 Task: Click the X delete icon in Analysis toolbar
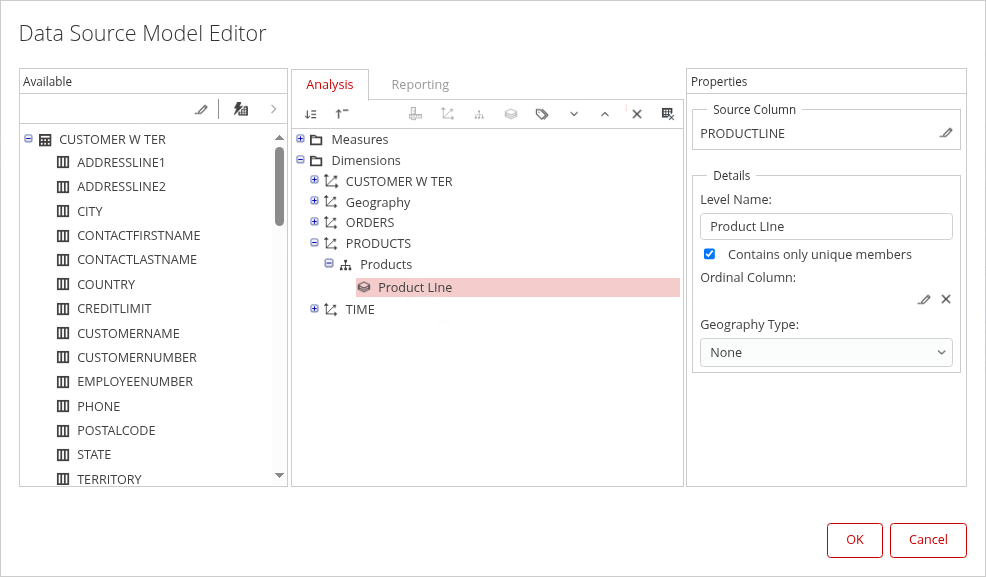point(636,114)
